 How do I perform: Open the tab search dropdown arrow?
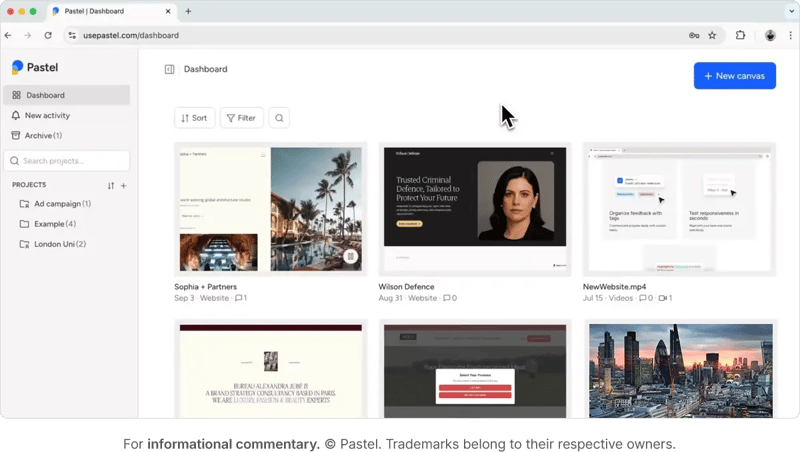[791, 11]
